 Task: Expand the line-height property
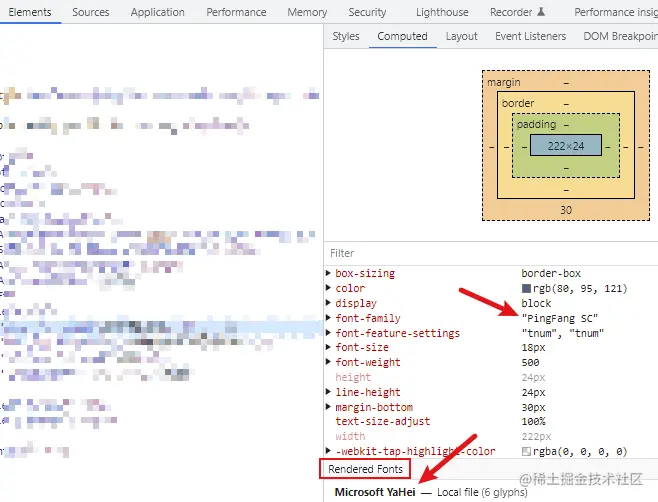[x=329, y=392]
